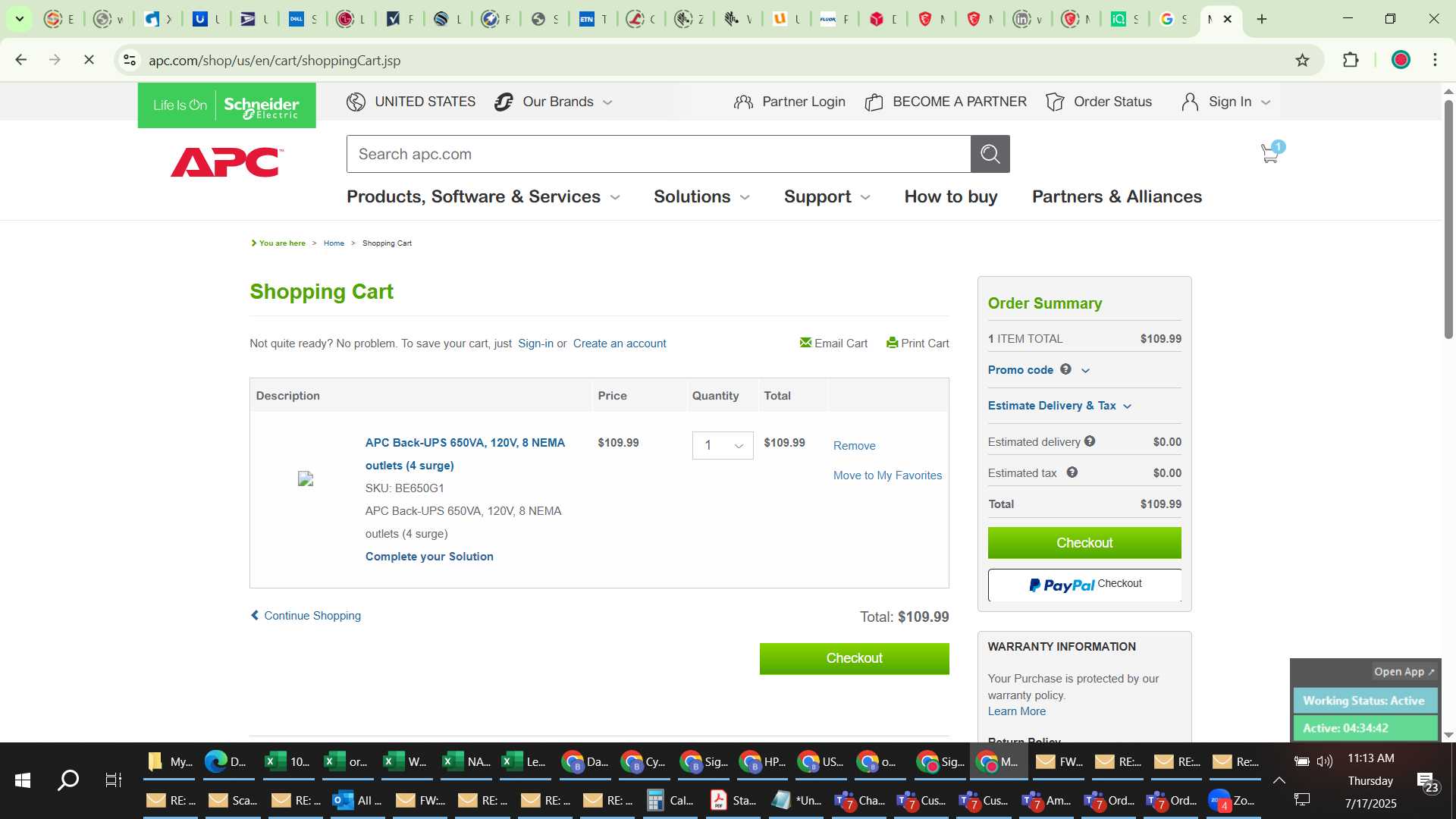Open Support menu
1456x819 pixels.
[827, 196]
